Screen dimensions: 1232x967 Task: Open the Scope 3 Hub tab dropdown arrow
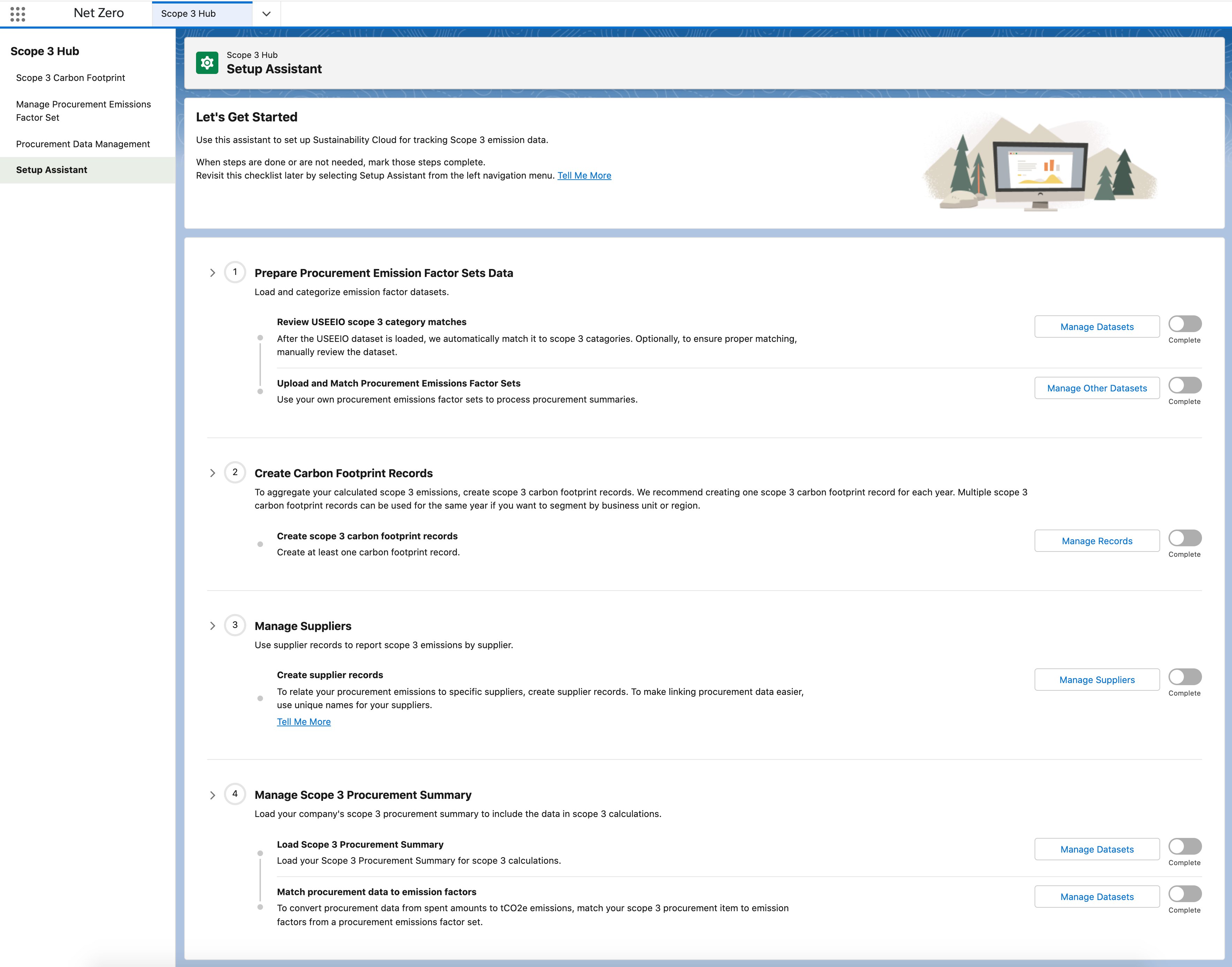266,14
